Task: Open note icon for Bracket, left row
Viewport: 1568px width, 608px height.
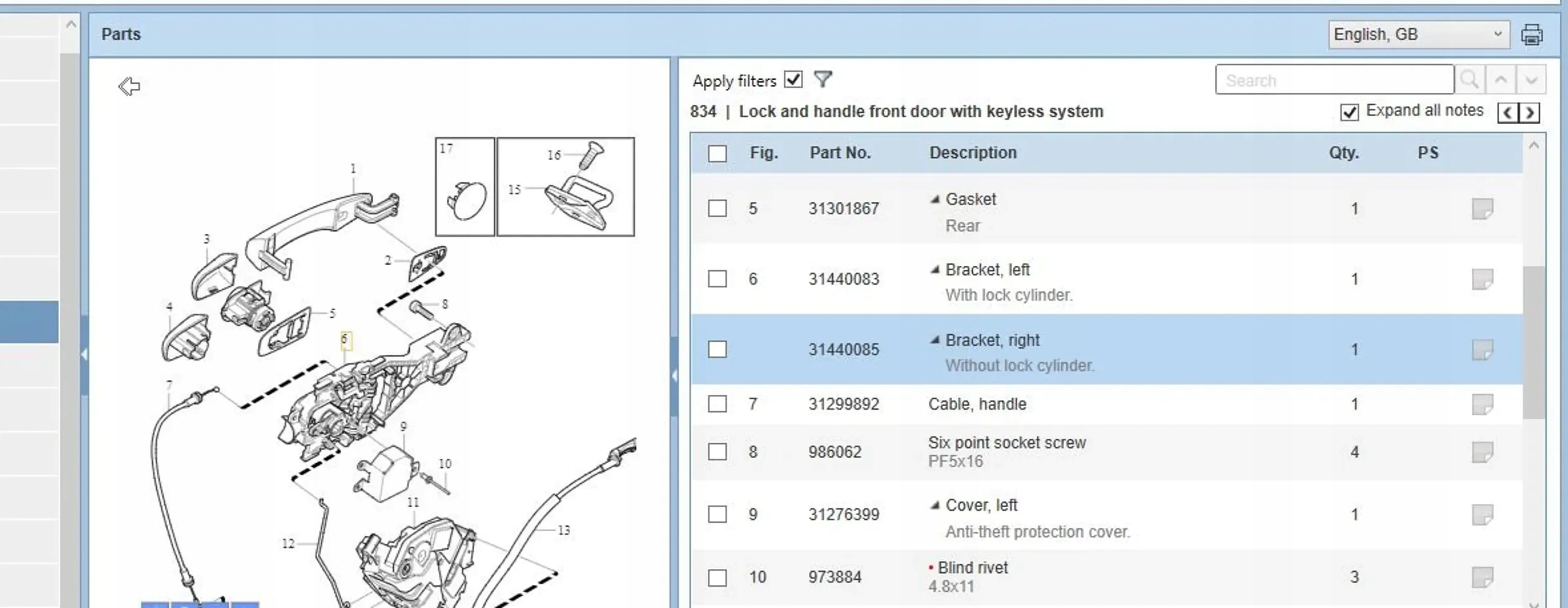Action: tap(1482, 279)
